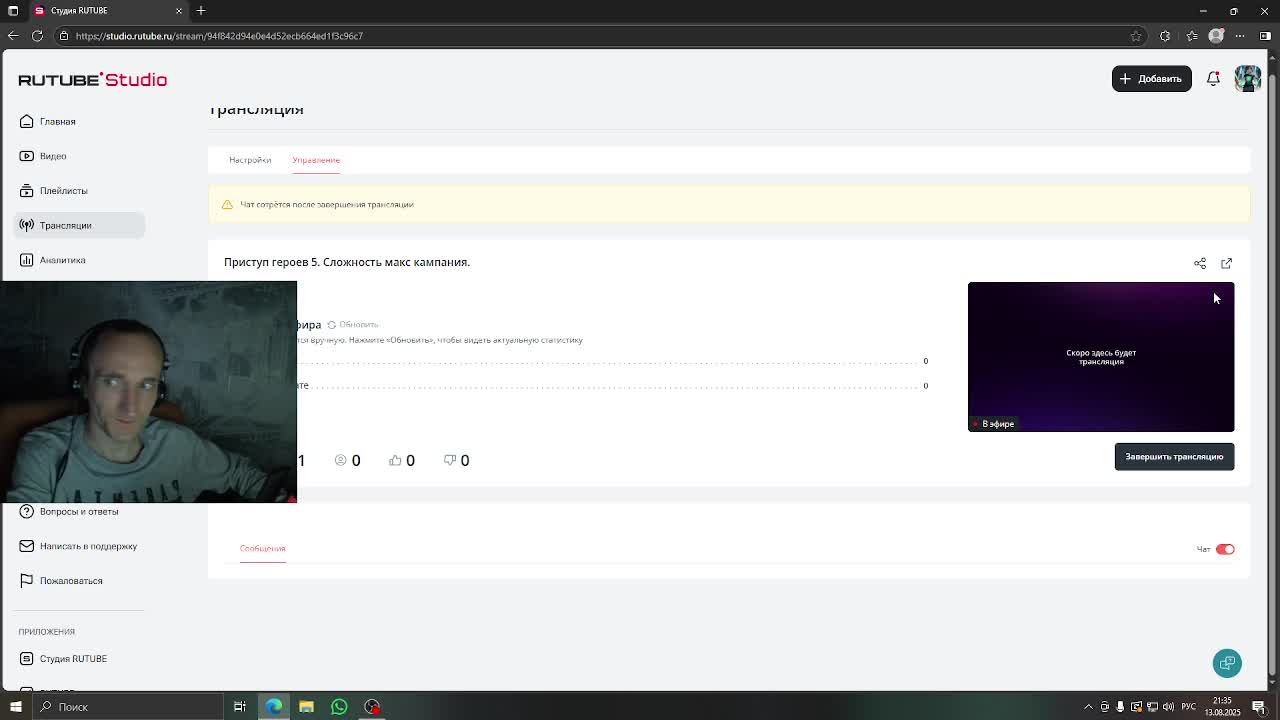
Task: Click the chart icon beside Аналитика
Action: point(27,260)
